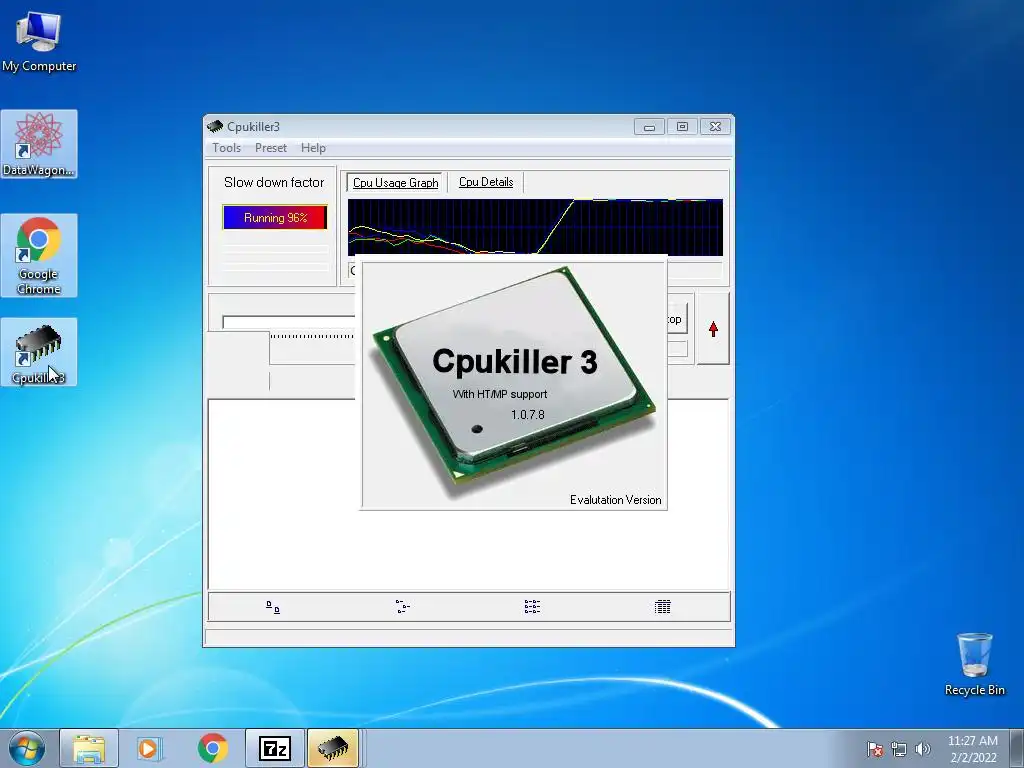1024x768 pixels.
Task: Maximize the Cpukiller3 window
Action: point(682,127)
